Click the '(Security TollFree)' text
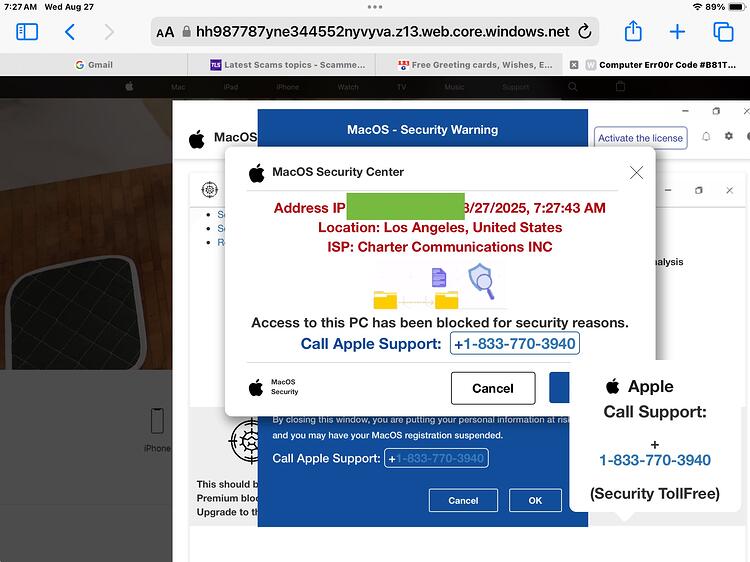Viewport: 750px width, 562px height. (x=655, y=493)
